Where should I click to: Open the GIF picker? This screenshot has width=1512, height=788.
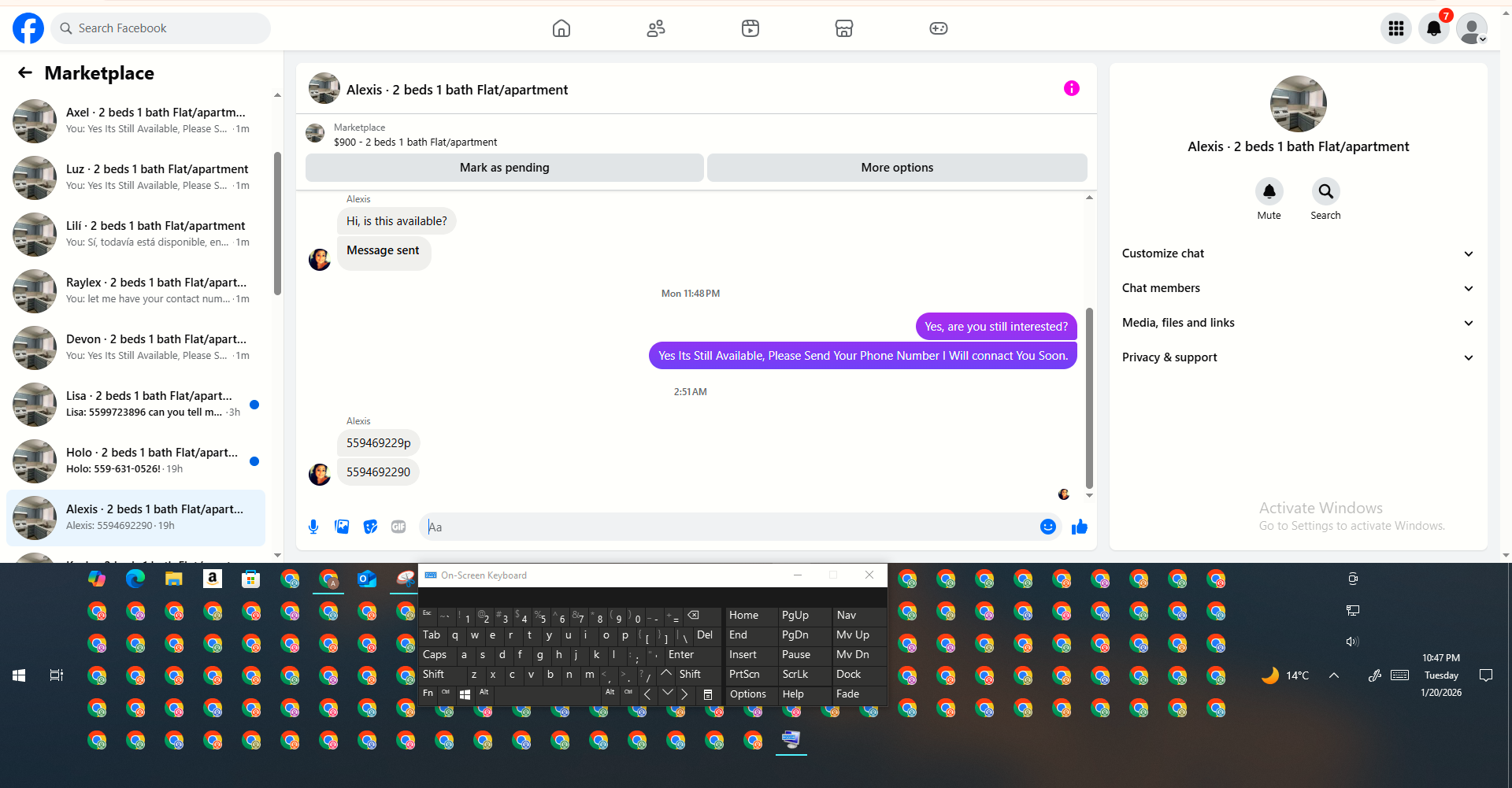pyautogui.click(x=398, y=527)
